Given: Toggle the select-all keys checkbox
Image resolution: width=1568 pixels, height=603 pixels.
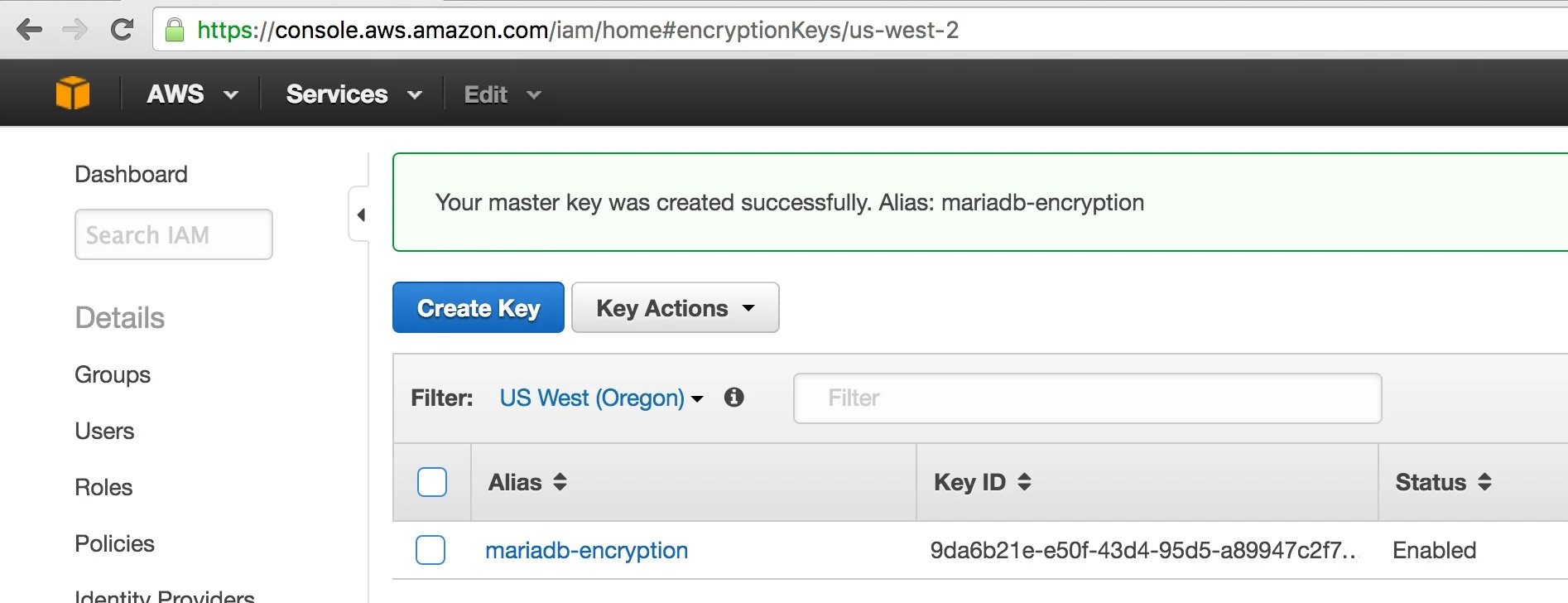Looking at the screenshot, I should click(x=432, y=482).
